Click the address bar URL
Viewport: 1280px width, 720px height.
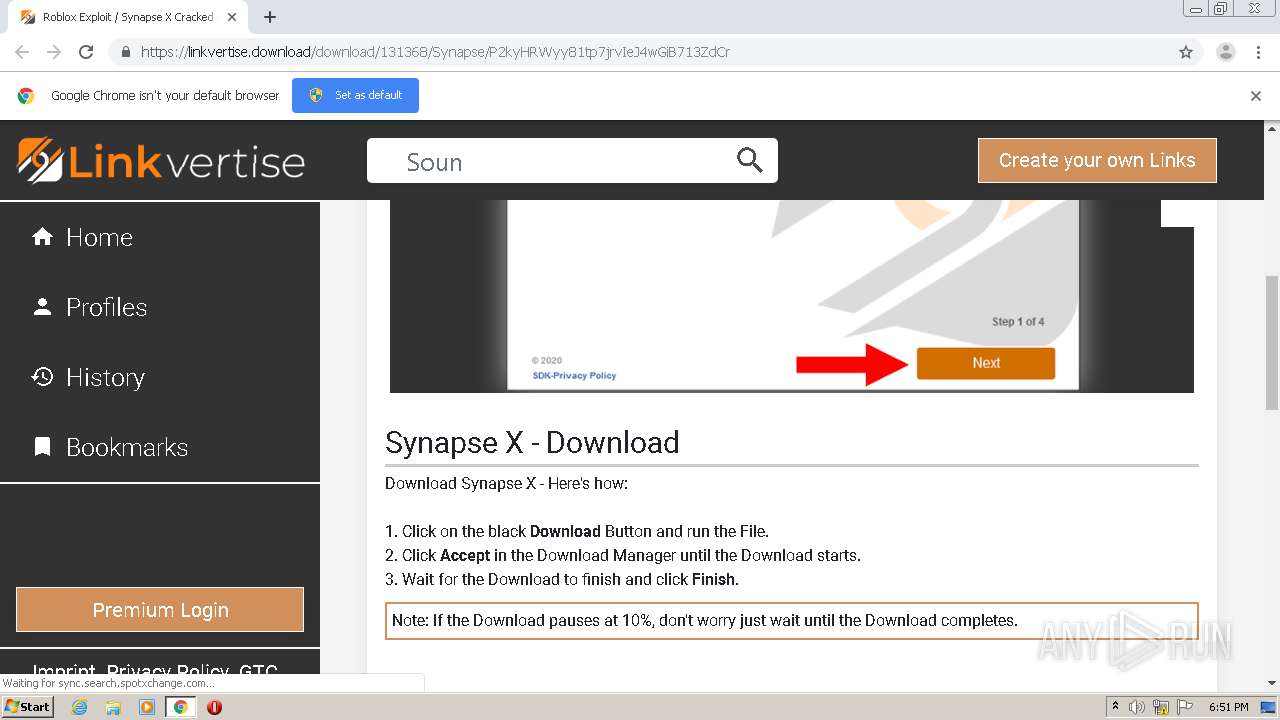(435, 52)
